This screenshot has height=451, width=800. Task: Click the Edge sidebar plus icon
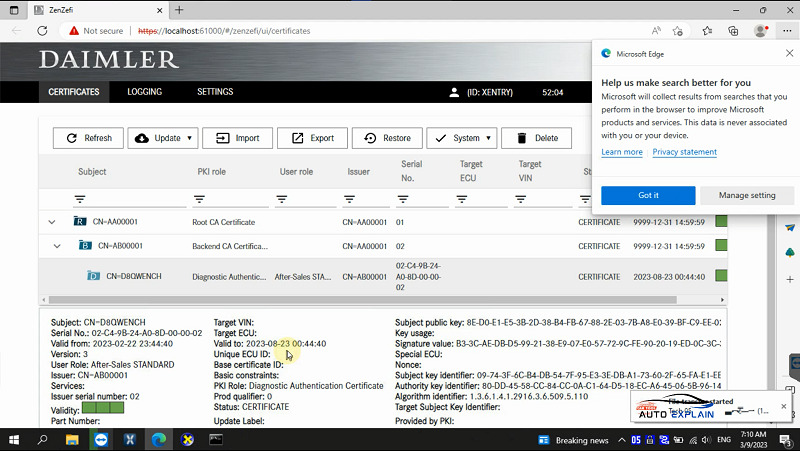pos(790,279)
